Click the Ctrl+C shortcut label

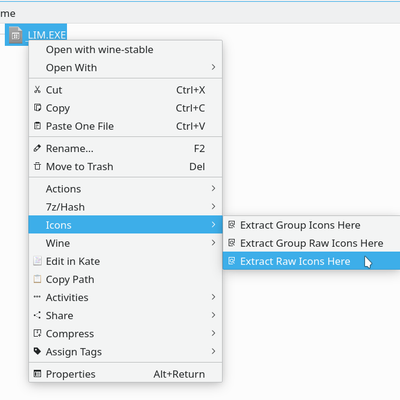[190, 108]
